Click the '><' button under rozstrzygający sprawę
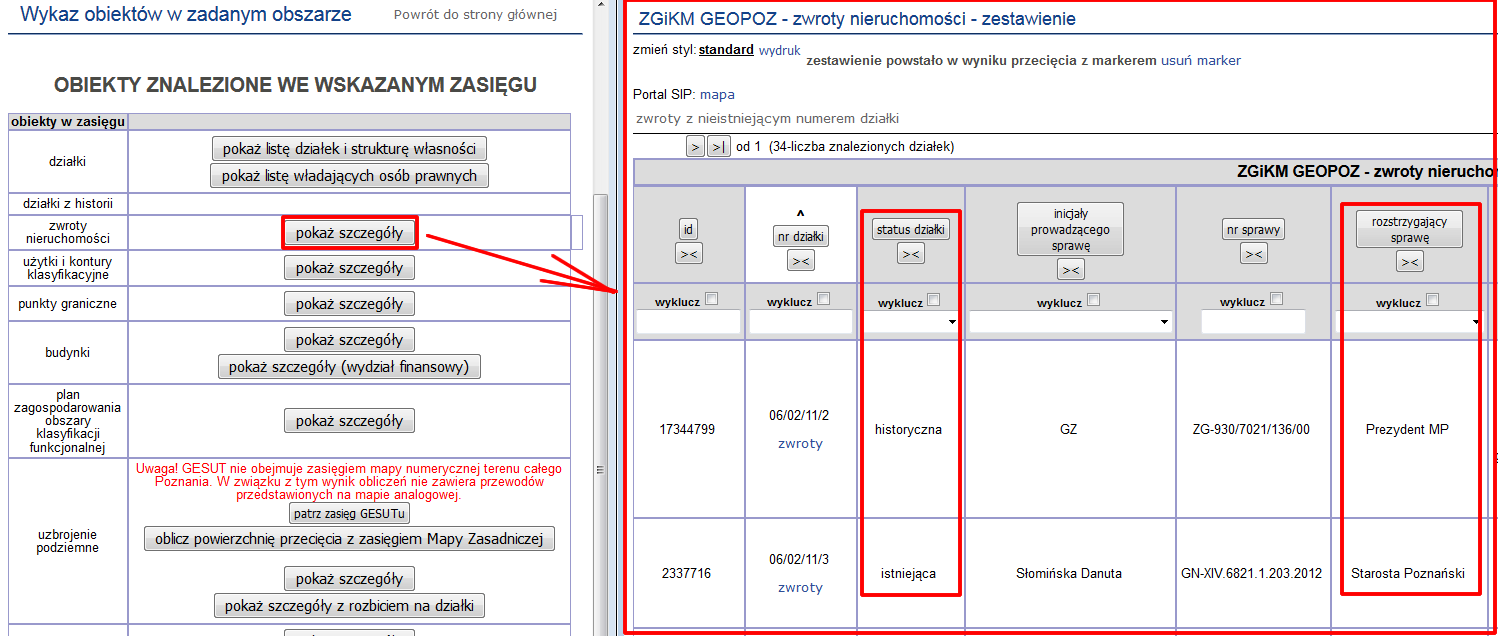The width and height of the screenshot is (1498, 636). (x=1409, y=262)
